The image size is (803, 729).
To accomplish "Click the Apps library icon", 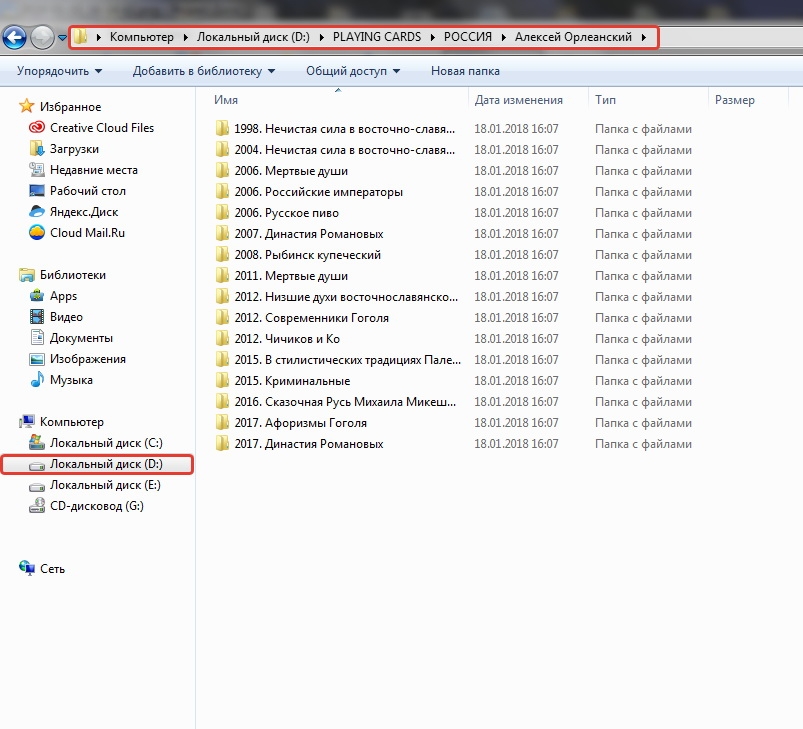I will pos(36,296).
